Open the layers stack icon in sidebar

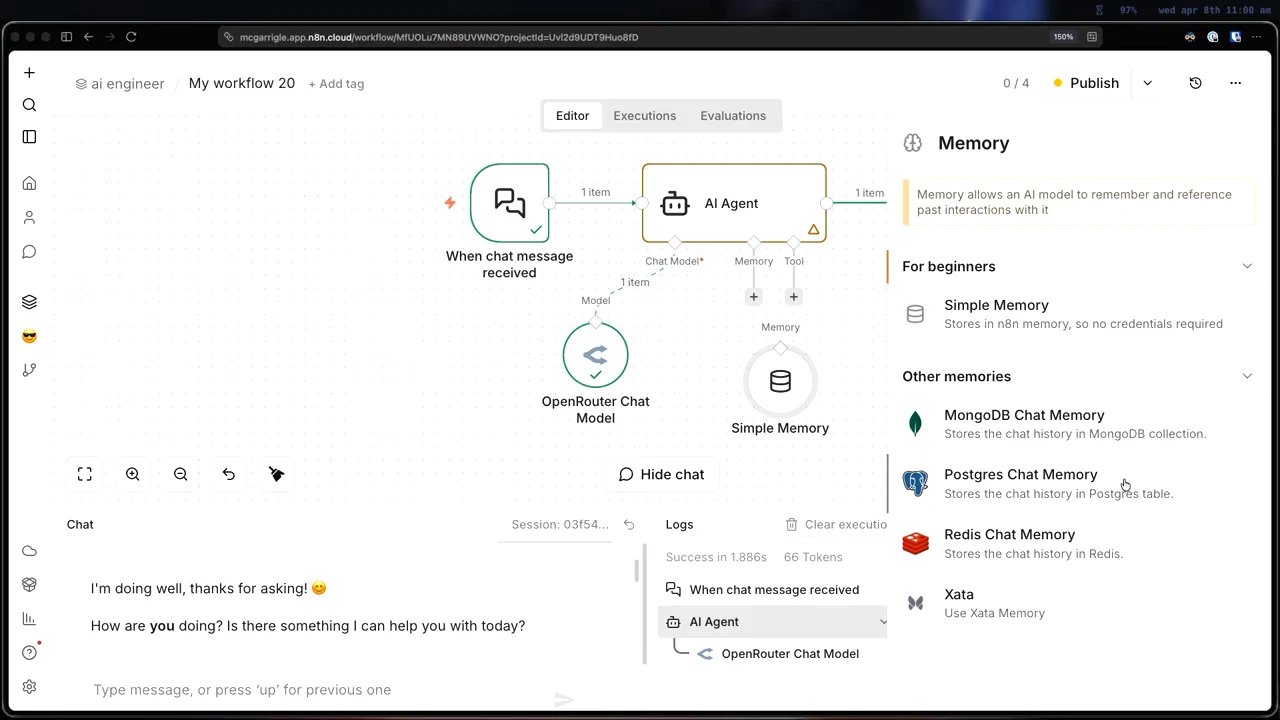[29, 302]
